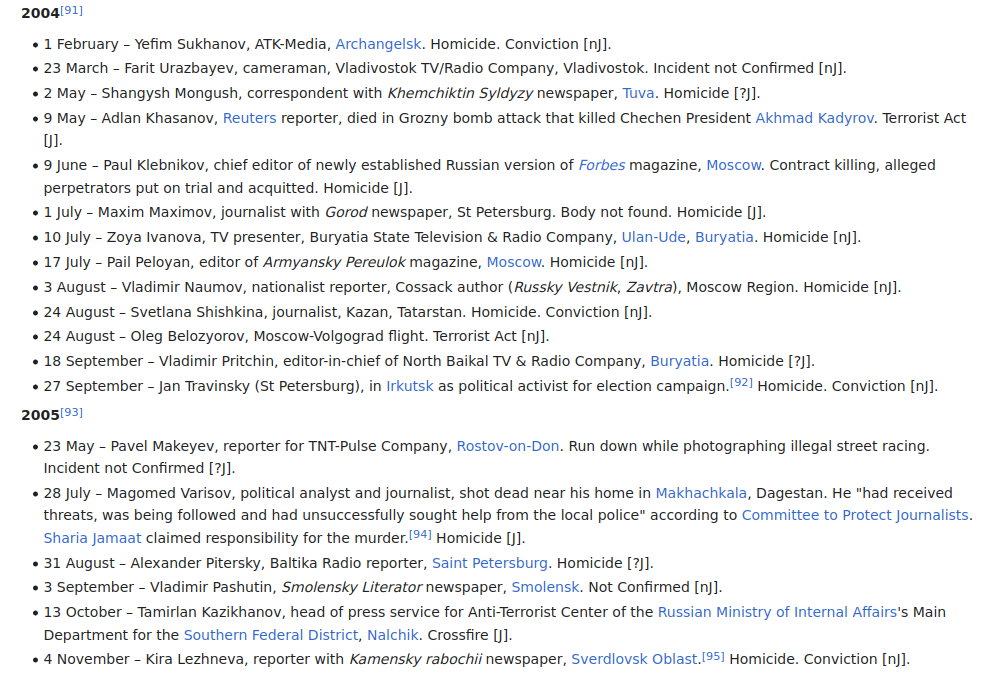Click citation [95] after Sverdlovsk Oblast
1001x681 pixels.
pyautogui.click(x=713, y=655)
